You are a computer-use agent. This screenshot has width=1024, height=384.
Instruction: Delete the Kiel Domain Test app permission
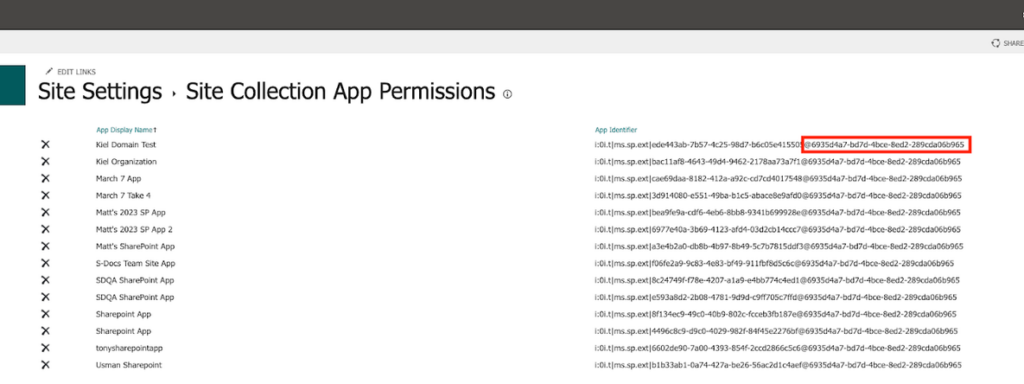[x=46, y=144]
